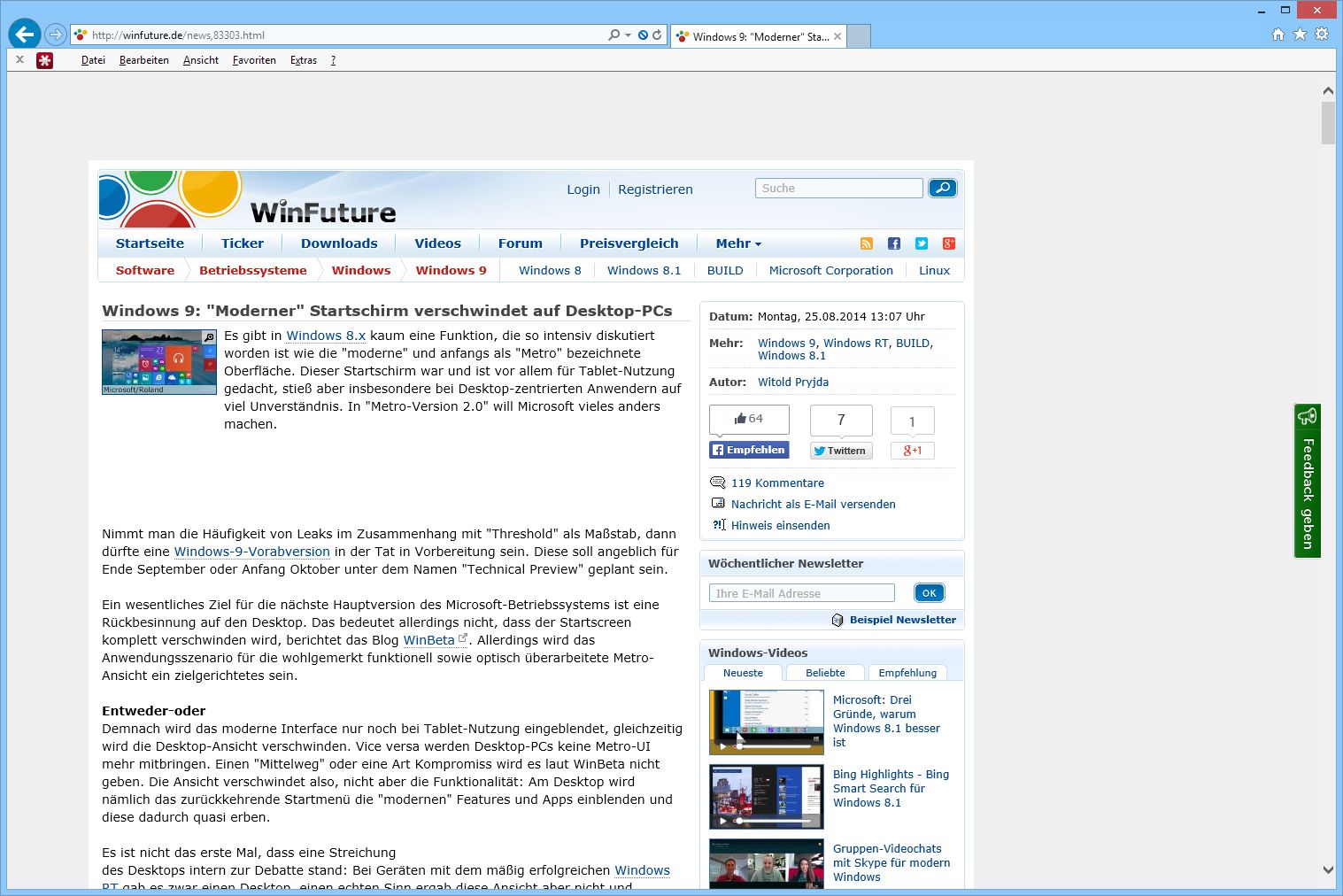Open the Google Plus icon in navigation bar
The width and height of the screenshot is (1343, 896).
coord(949,243)
